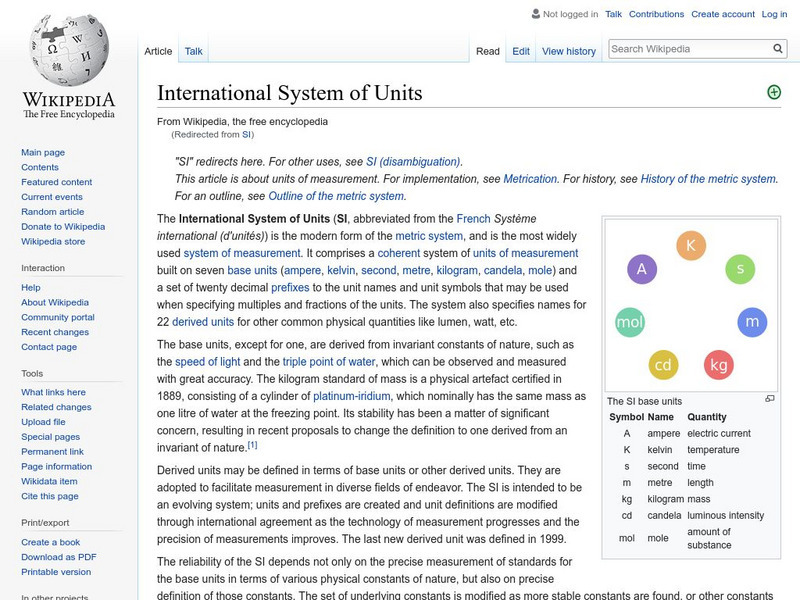This screenshot has width=800, height=600.
Task: Enlarge the SI base units image icon
Action: tap(770, 399)
